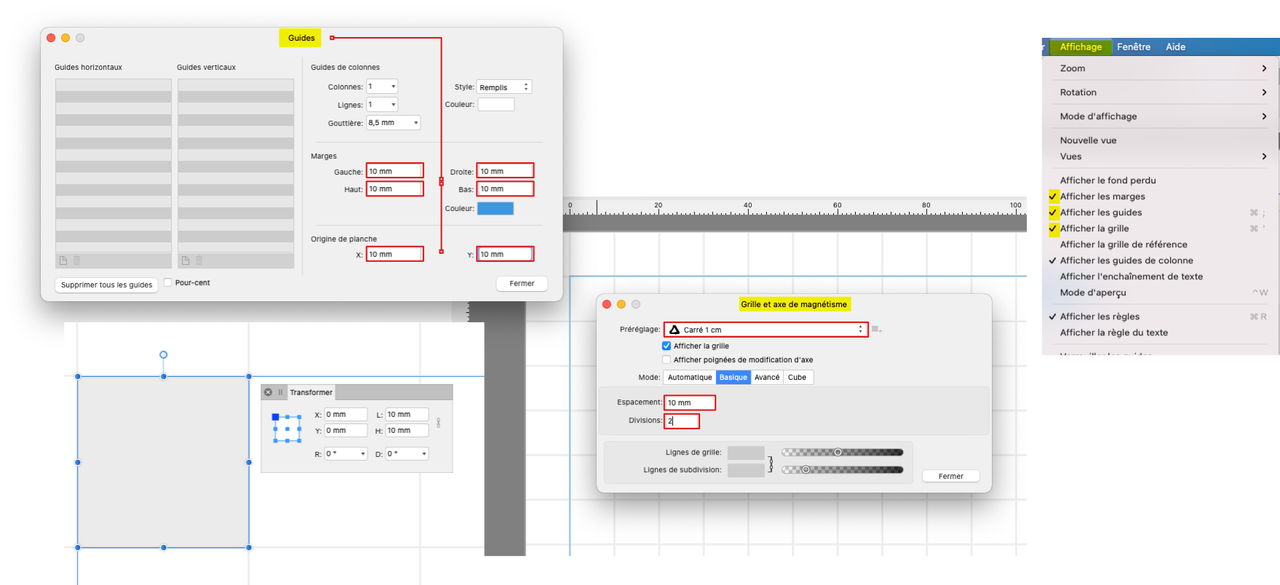Viewport: 1280px width, 585px height.
Task: Close the Transformer panel with its X icon
Action: point(268,392)
